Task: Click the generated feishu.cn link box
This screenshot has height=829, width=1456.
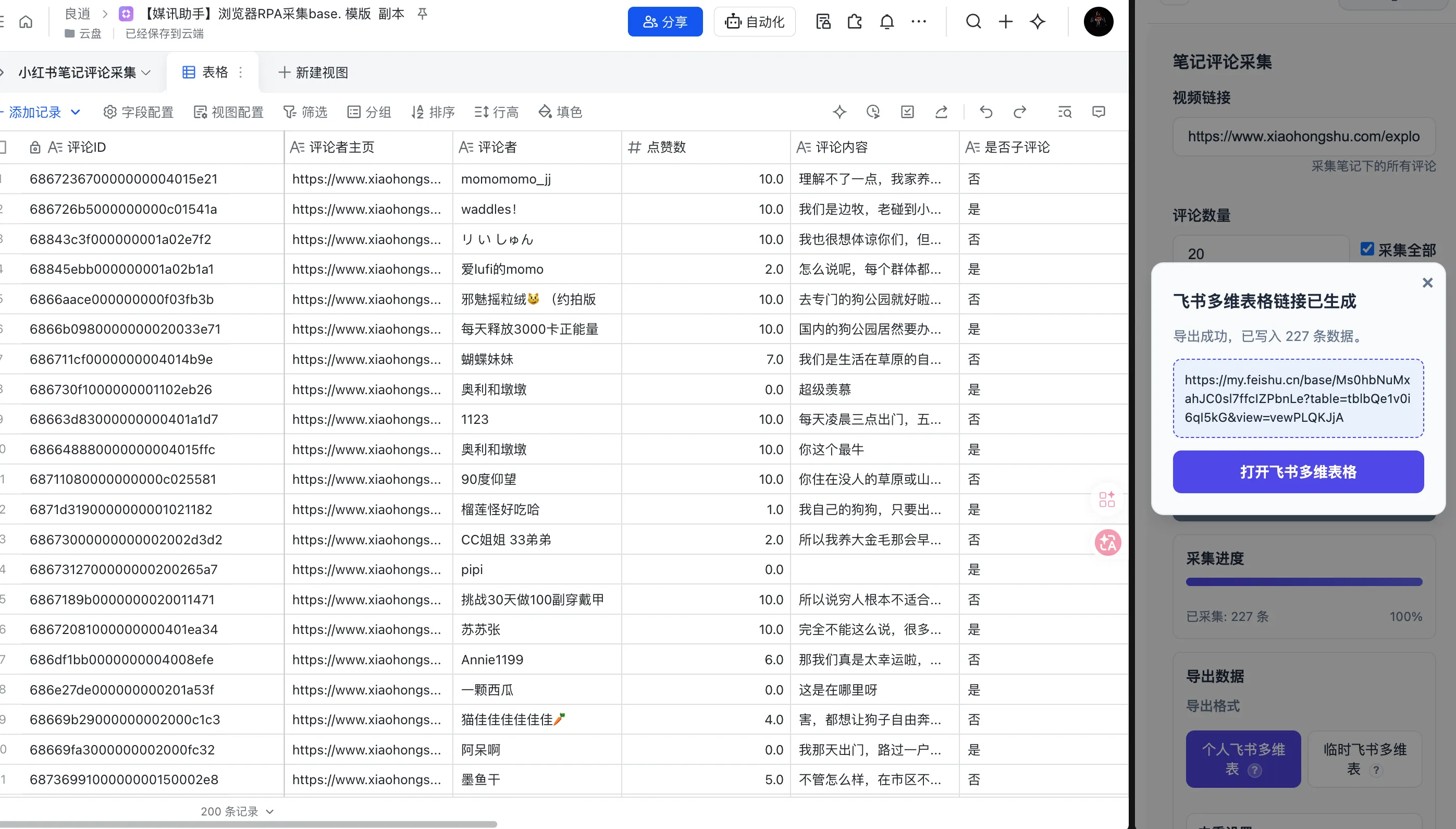Action: (1299, 398)
